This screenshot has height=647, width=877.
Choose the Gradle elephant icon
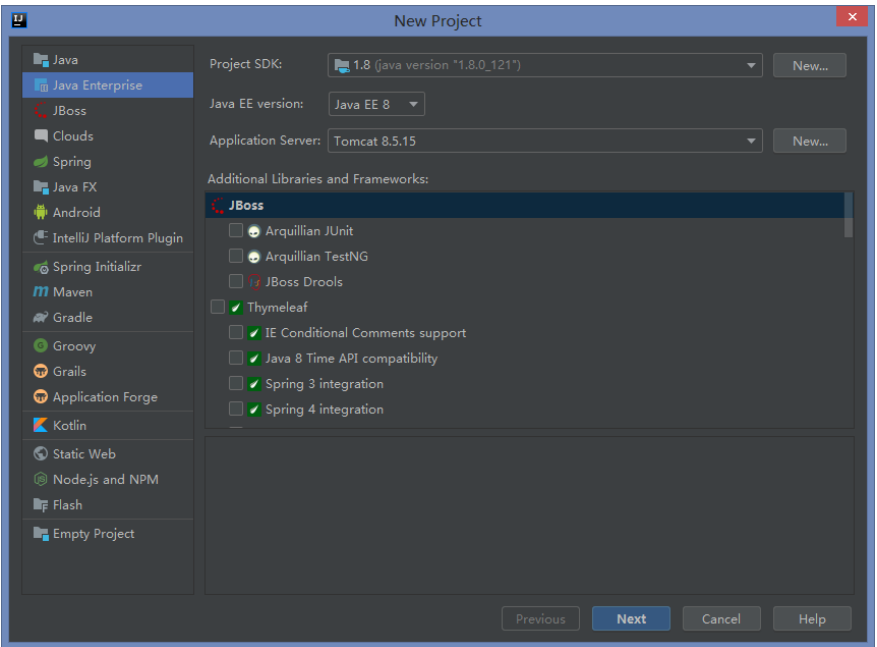point(41,318)
